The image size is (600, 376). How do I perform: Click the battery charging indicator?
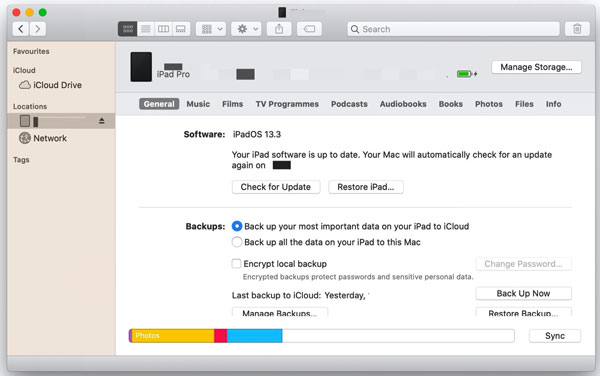[x=467, y=74]
